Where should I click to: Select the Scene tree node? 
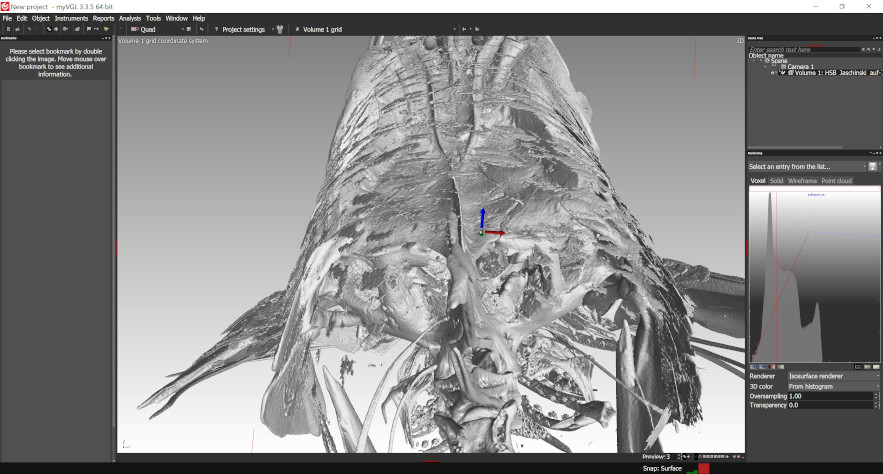point(779,61)
